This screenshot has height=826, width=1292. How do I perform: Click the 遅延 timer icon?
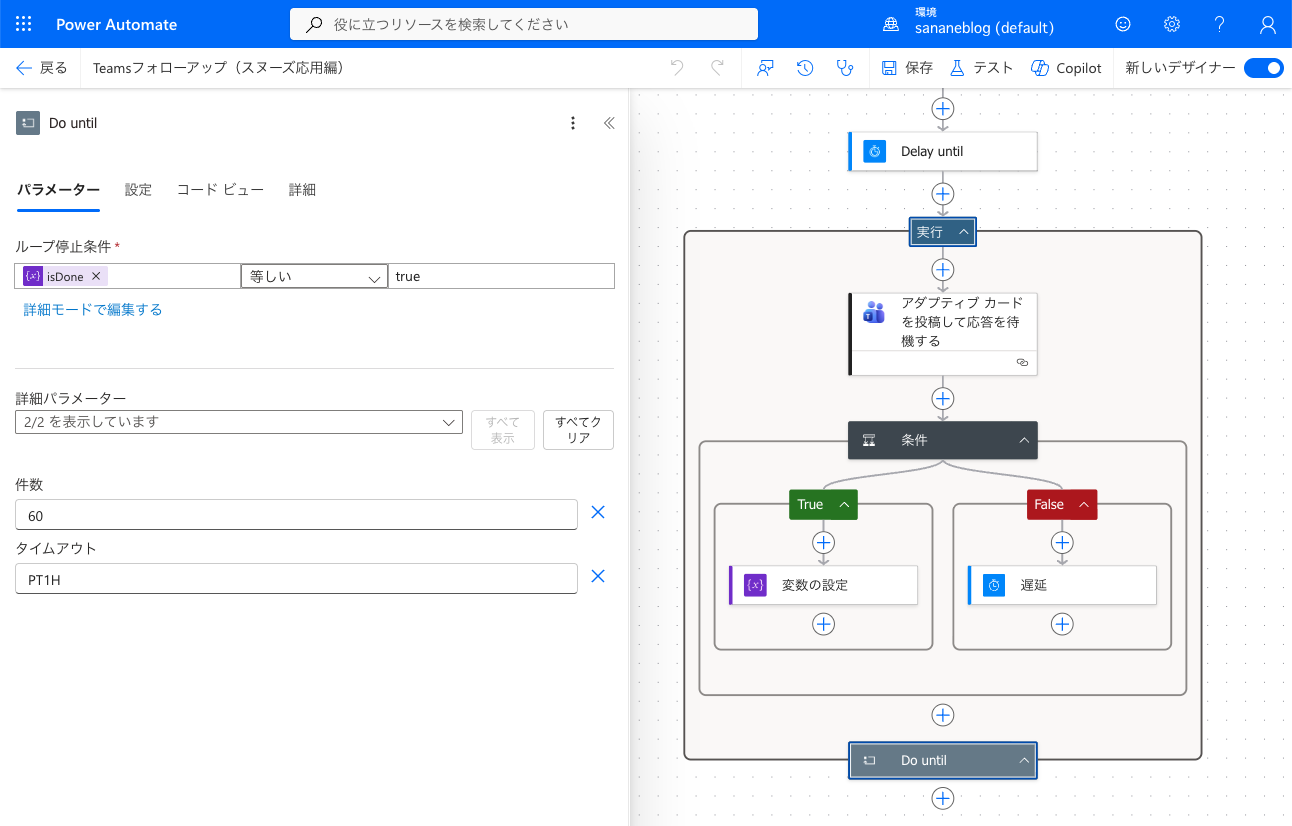tap(994, 585)
